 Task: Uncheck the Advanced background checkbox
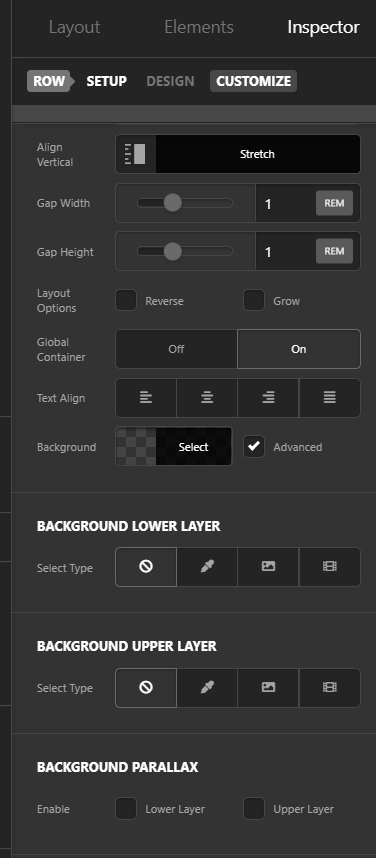pyautogui.click(x=254, y=447)
